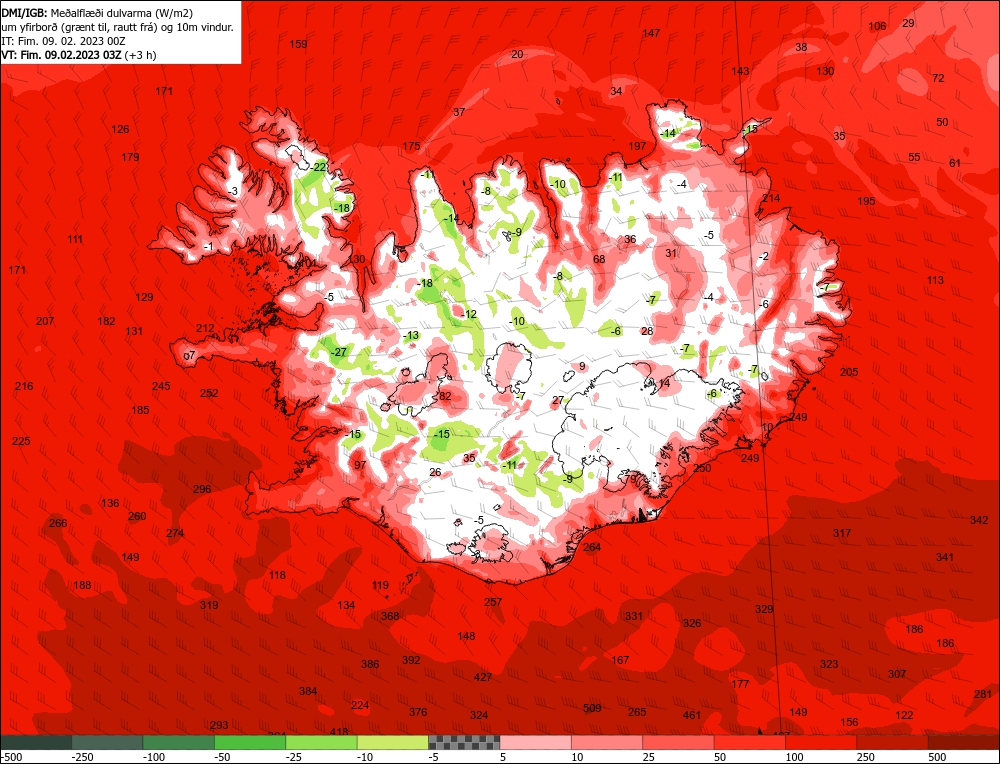The height and width of the screenshot is (764, 1000).
Task: Select the legend swatch between 50 and 100
Action: click(750, 742)
